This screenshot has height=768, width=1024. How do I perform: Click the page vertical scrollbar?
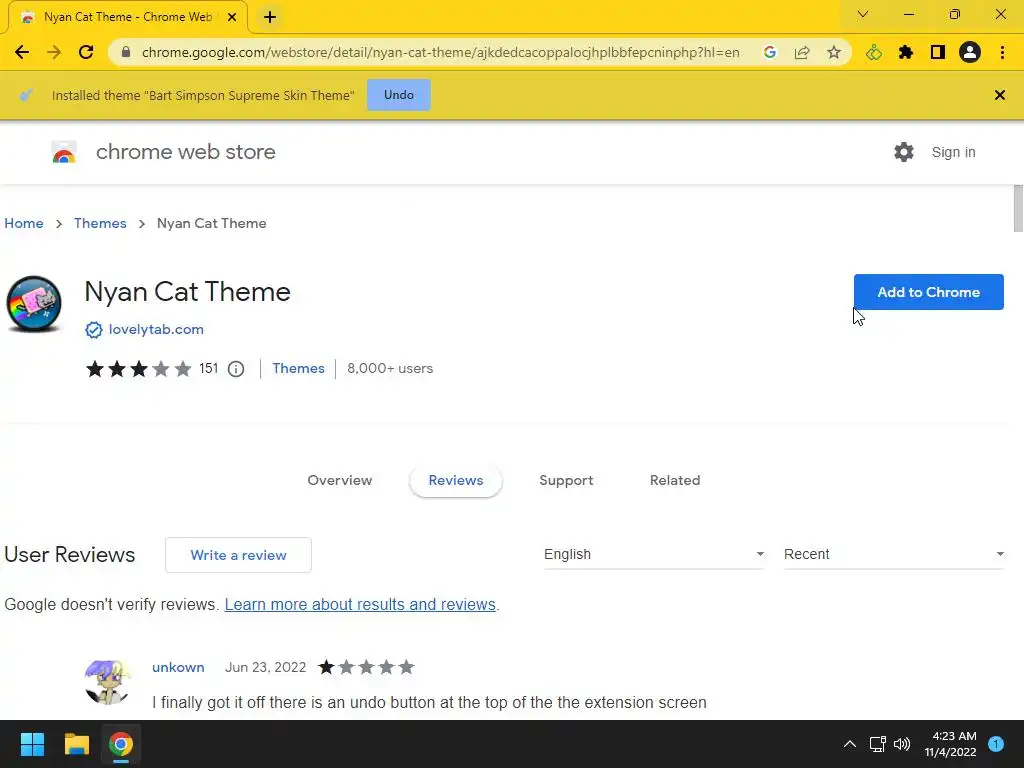(x=1018, y=208)
